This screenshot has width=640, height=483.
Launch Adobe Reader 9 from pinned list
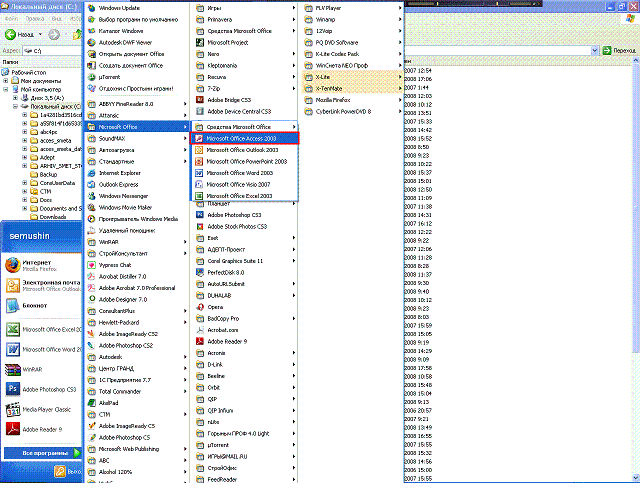tap(40, 429)
